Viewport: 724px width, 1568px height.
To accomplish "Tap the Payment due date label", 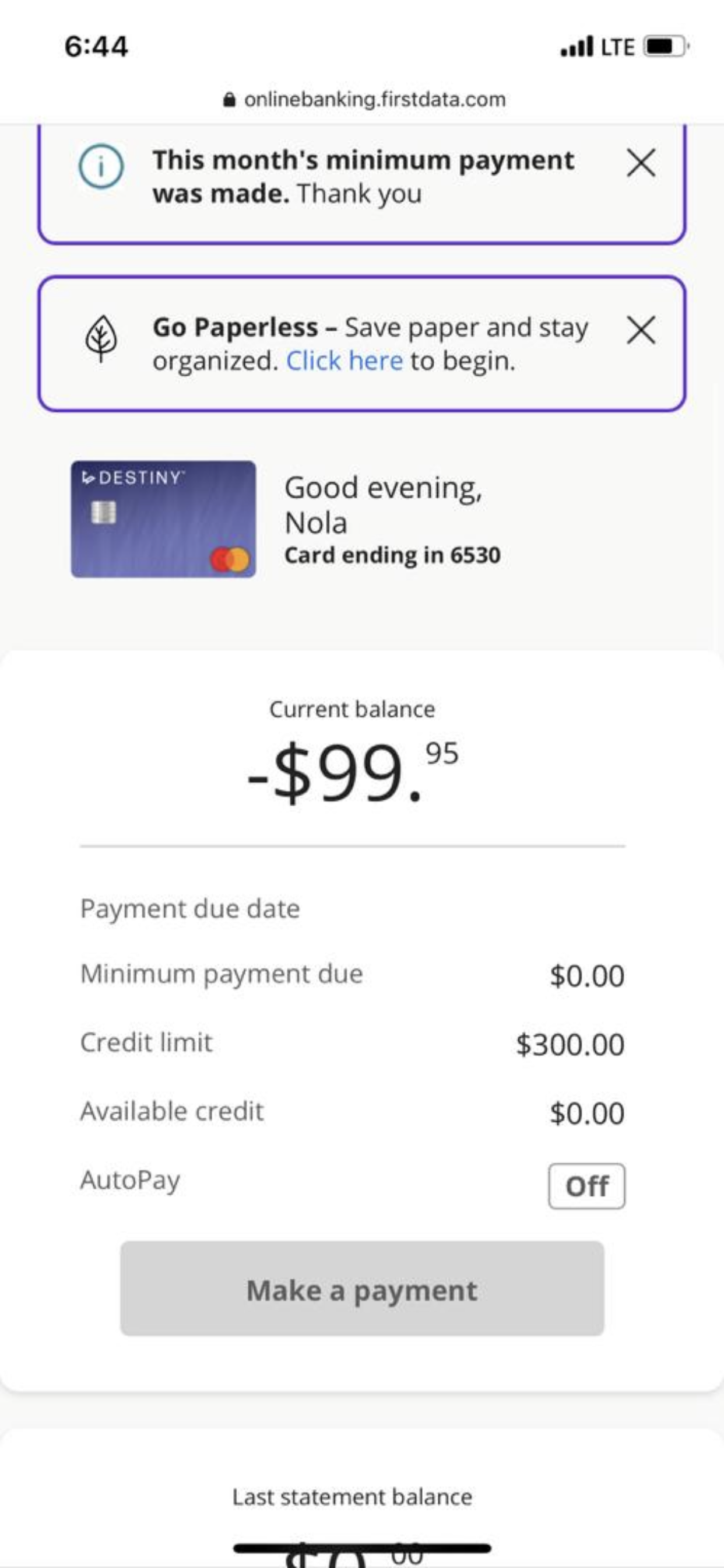I will (190, 909).
